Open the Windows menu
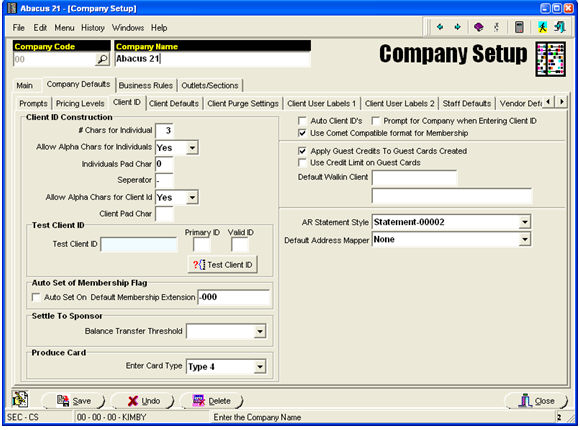 point(128,28)
